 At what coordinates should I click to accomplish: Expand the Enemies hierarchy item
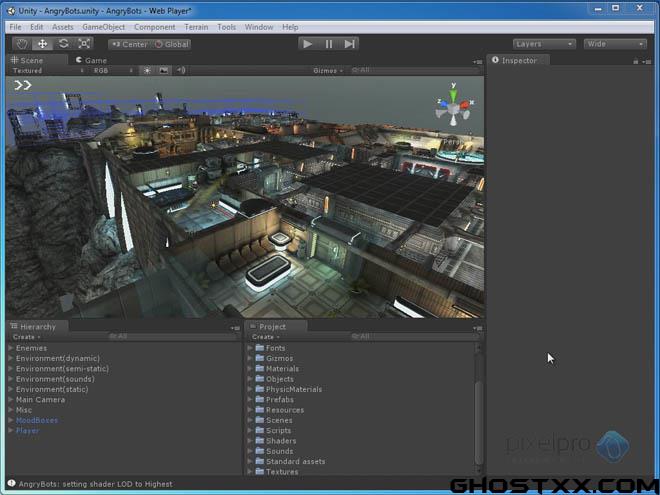pos(11,348)
